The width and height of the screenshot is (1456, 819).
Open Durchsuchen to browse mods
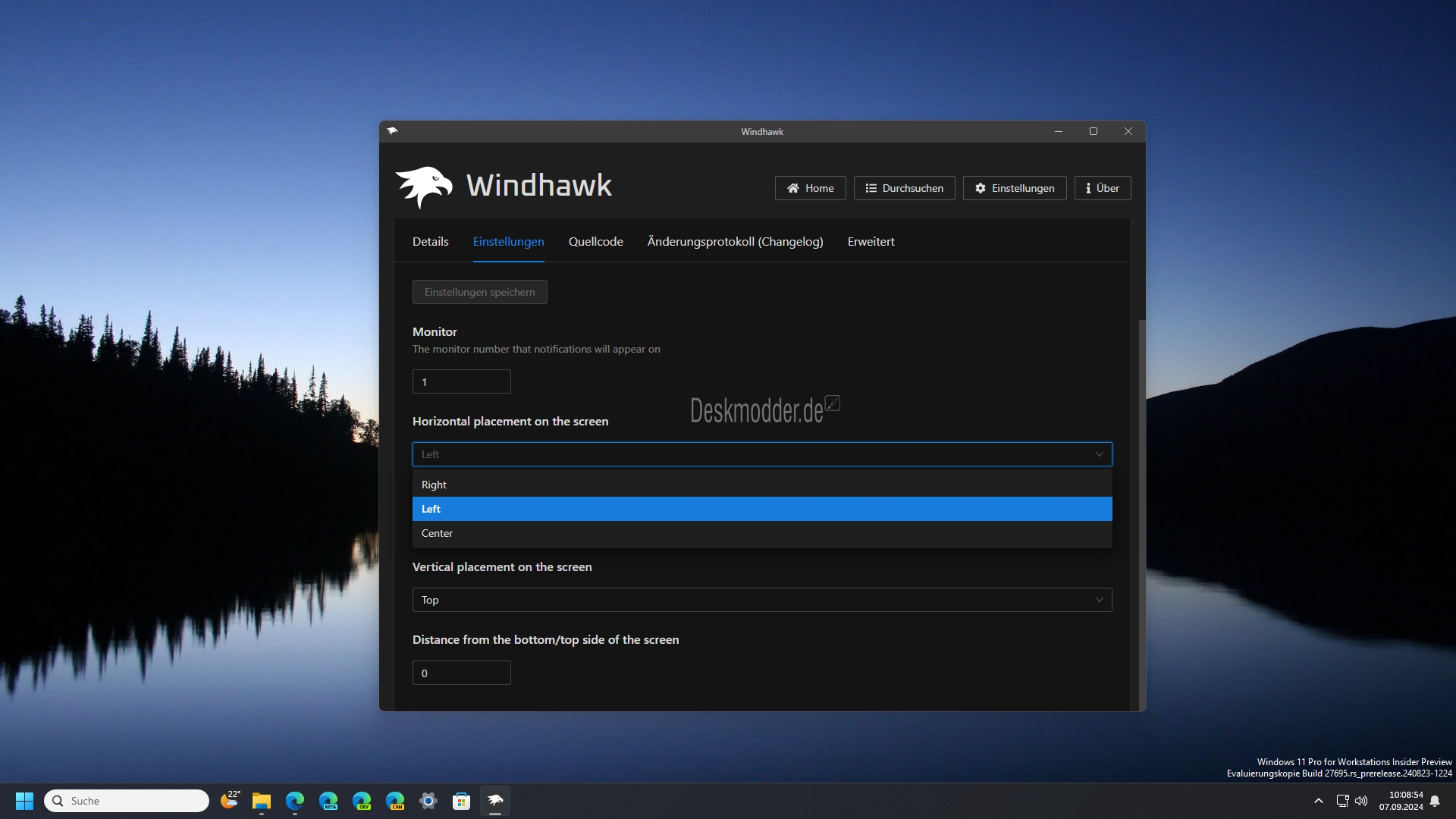(x=904, y=188)
